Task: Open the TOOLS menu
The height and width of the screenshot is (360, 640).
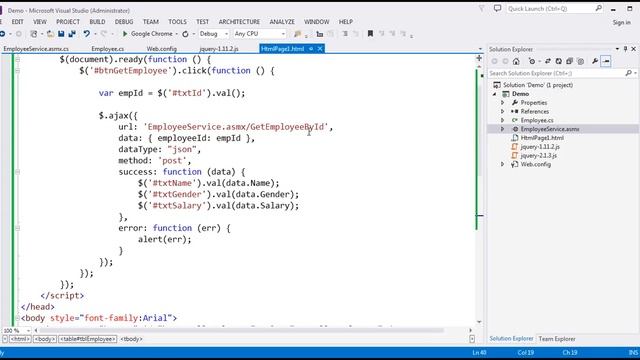Action: pyautogui.click(x=177, y=22)
